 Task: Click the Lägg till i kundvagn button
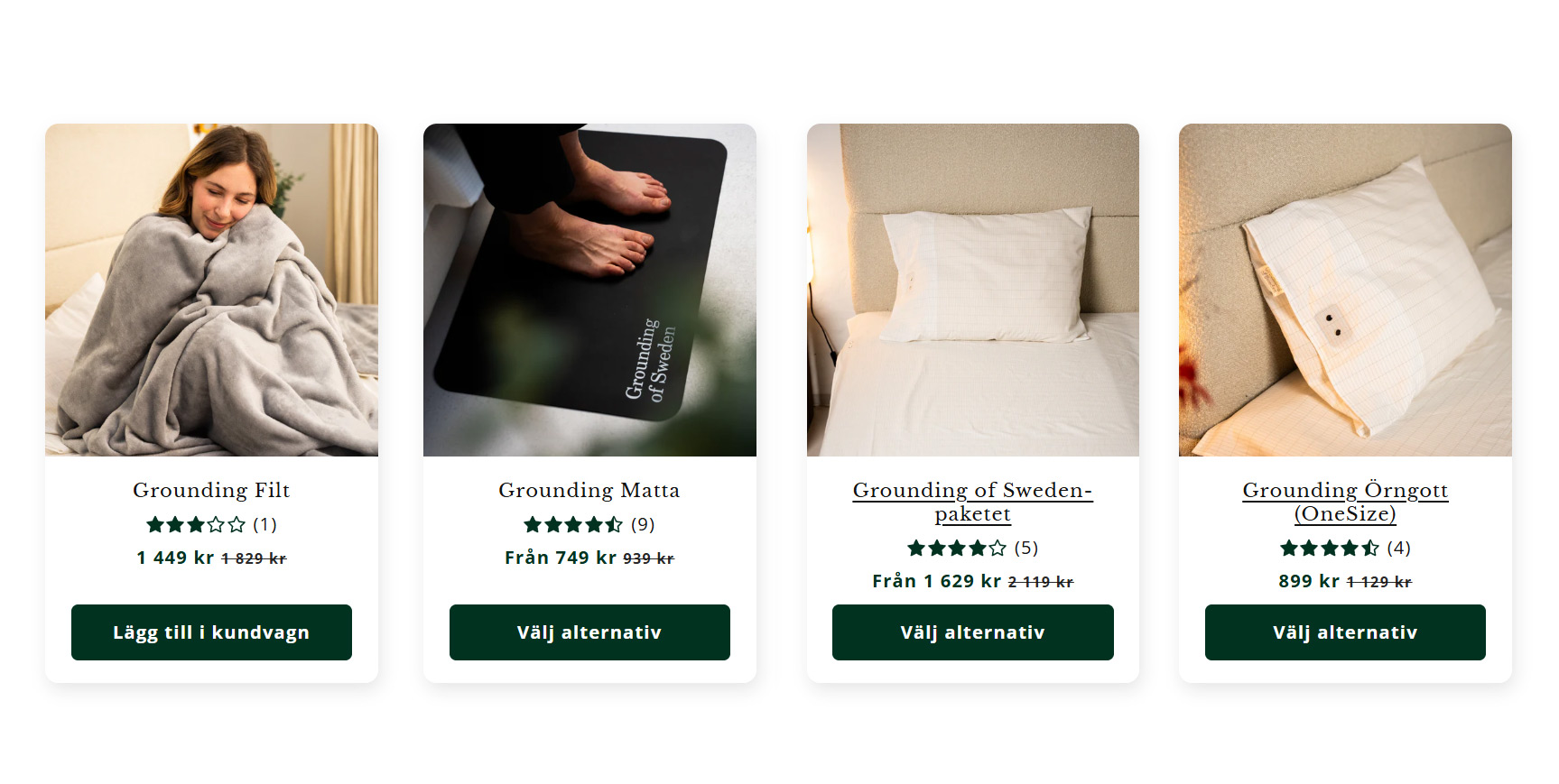(211, 632)
